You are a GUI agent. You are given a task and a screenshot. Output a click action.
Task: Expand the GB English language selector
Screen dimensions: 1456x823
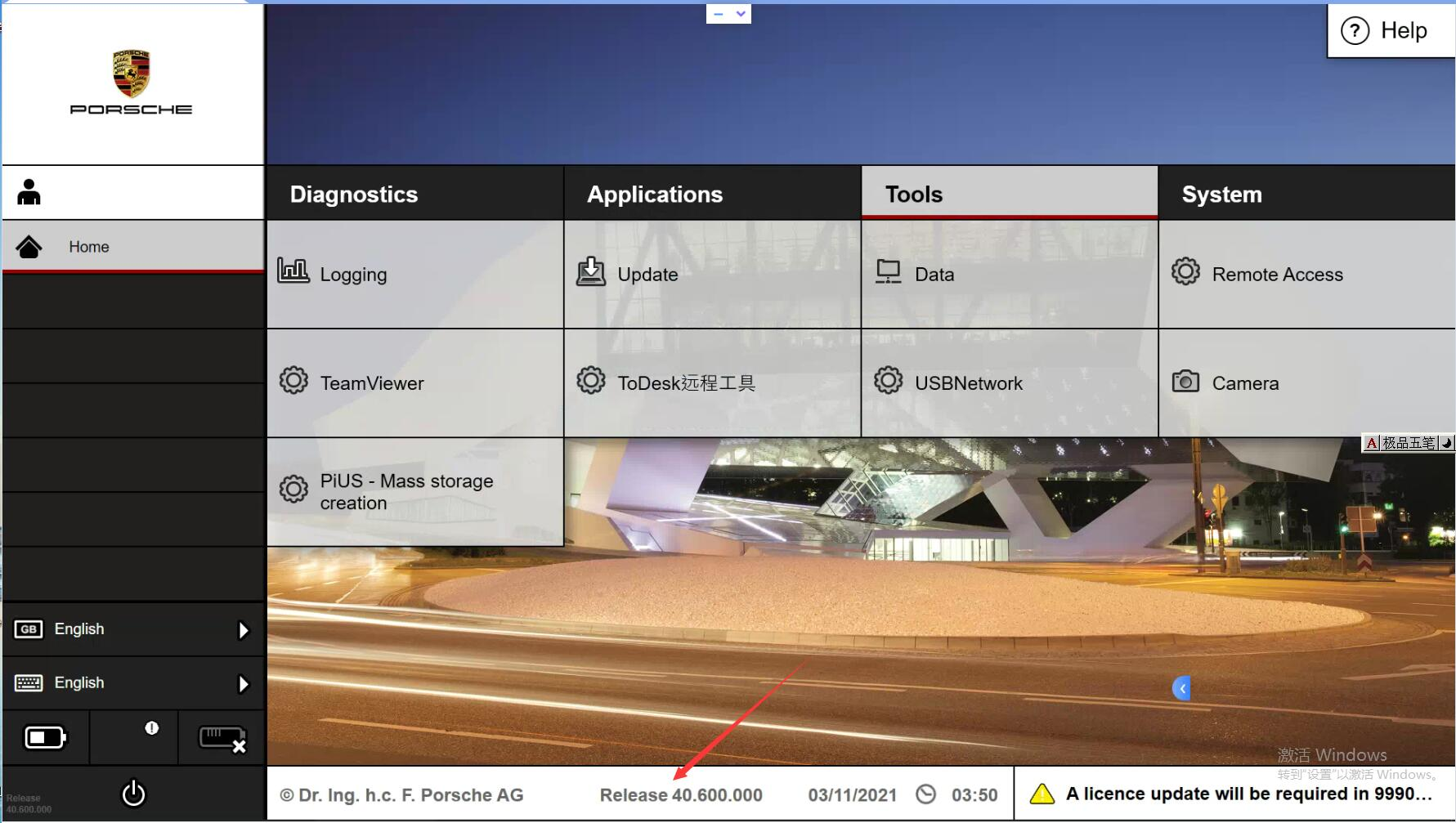(243, 630)
